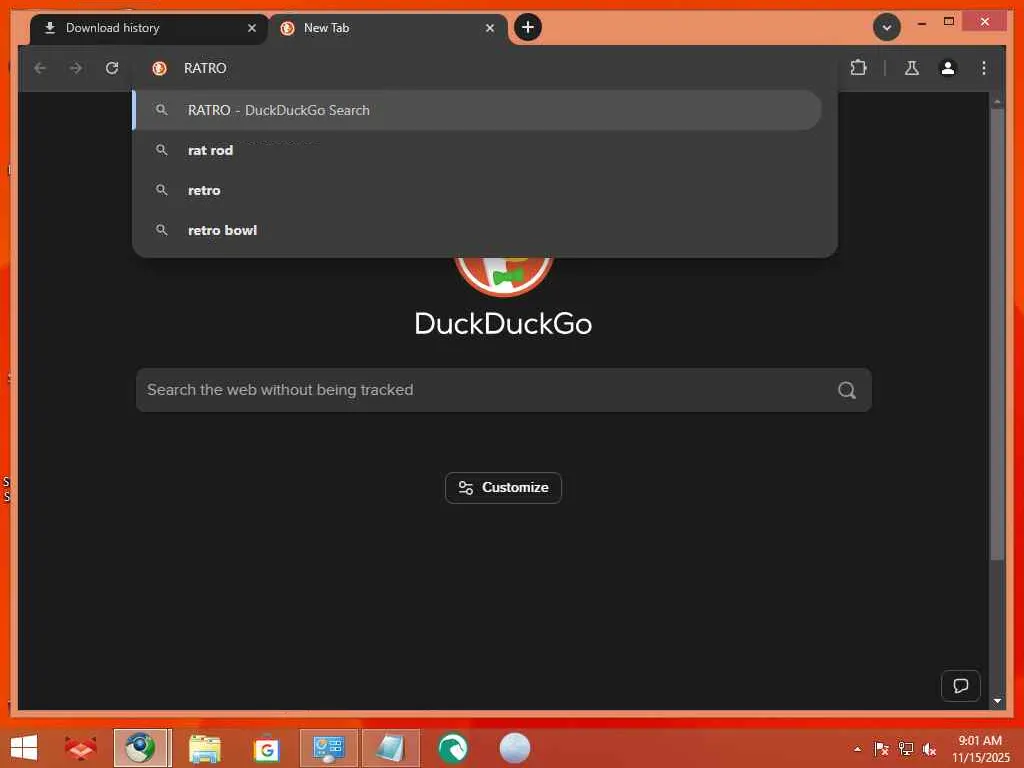Open File Explorer from taskbar
1024x768 pixels.
[x=204, y=748]
